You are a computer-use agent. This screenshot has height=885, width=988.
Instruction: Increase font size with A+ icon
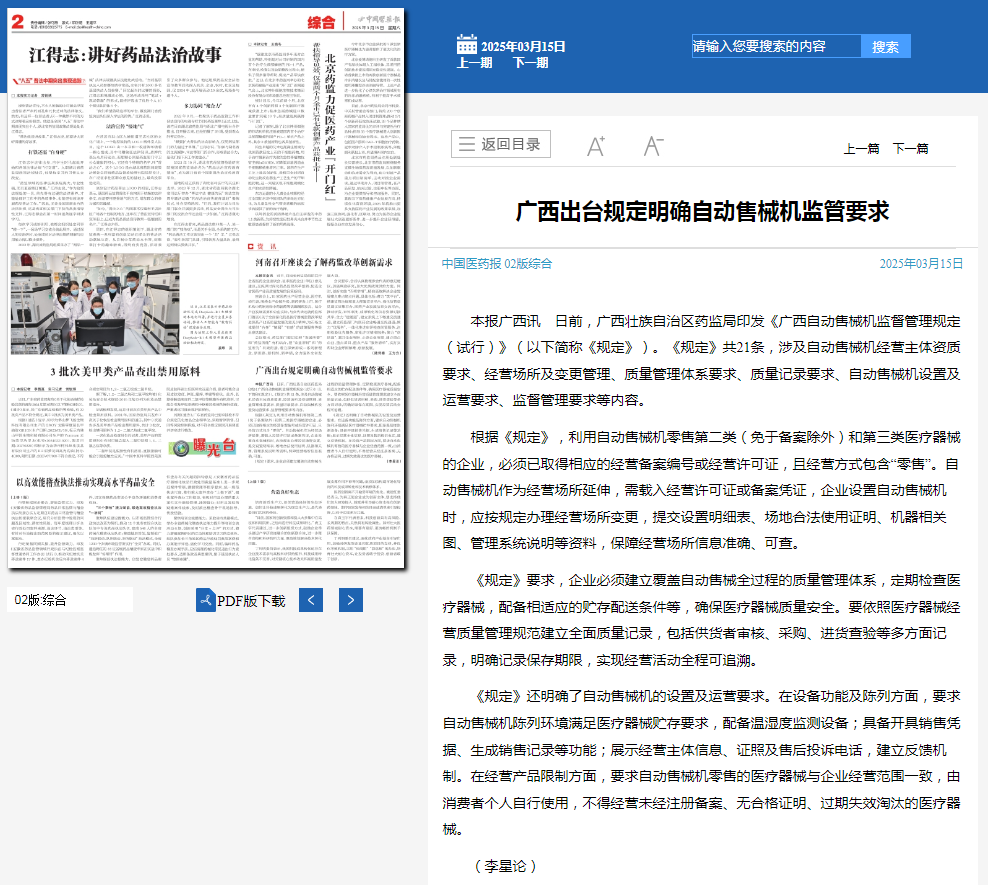[596, 146]
